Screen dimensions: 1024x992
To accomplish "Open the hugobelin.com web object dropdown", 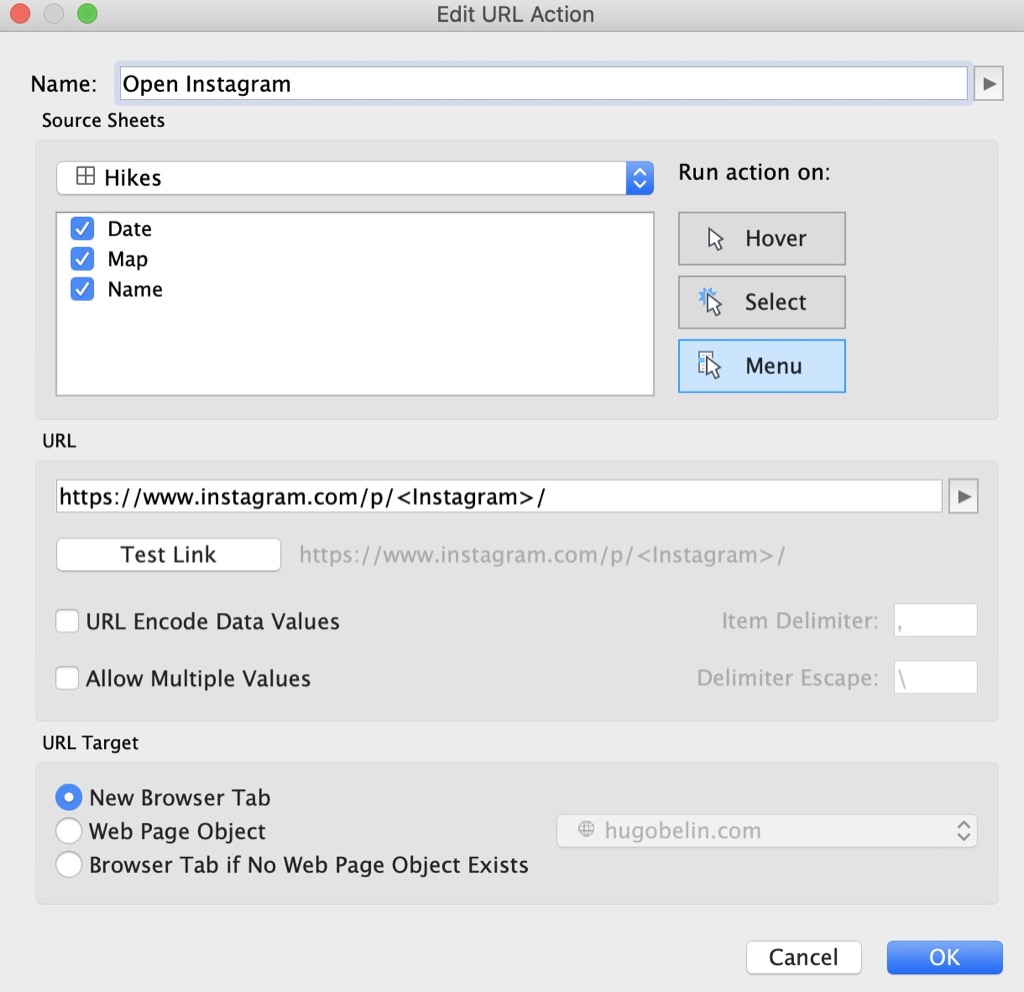I will (963, 830).
